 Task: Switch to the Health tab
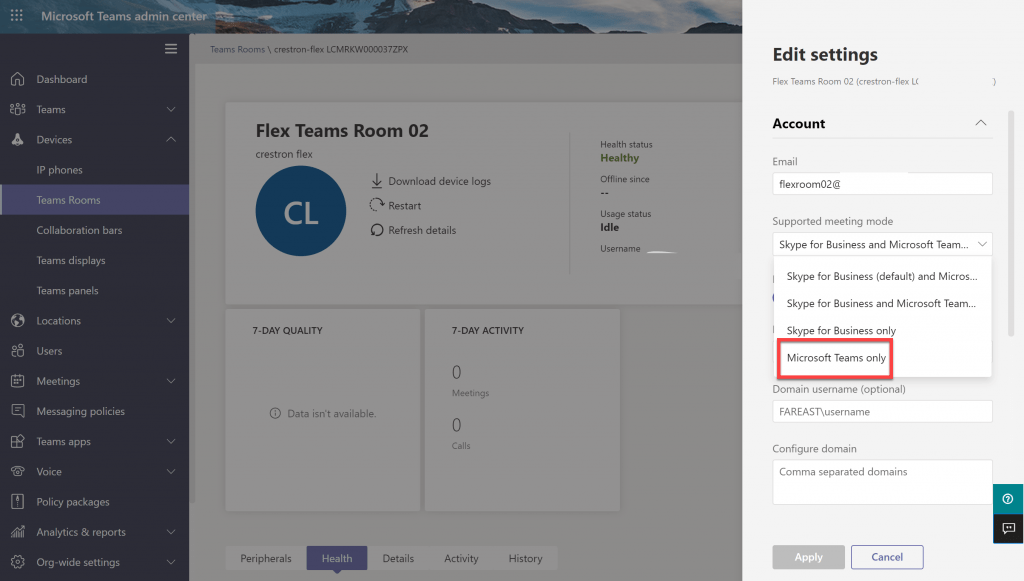pyautogui.click(x=337, y=558)
